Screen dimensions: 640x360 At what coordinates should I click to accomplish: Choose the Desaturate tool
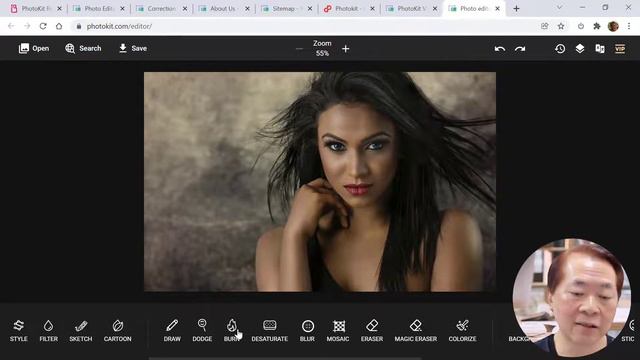tap(269, 331)
